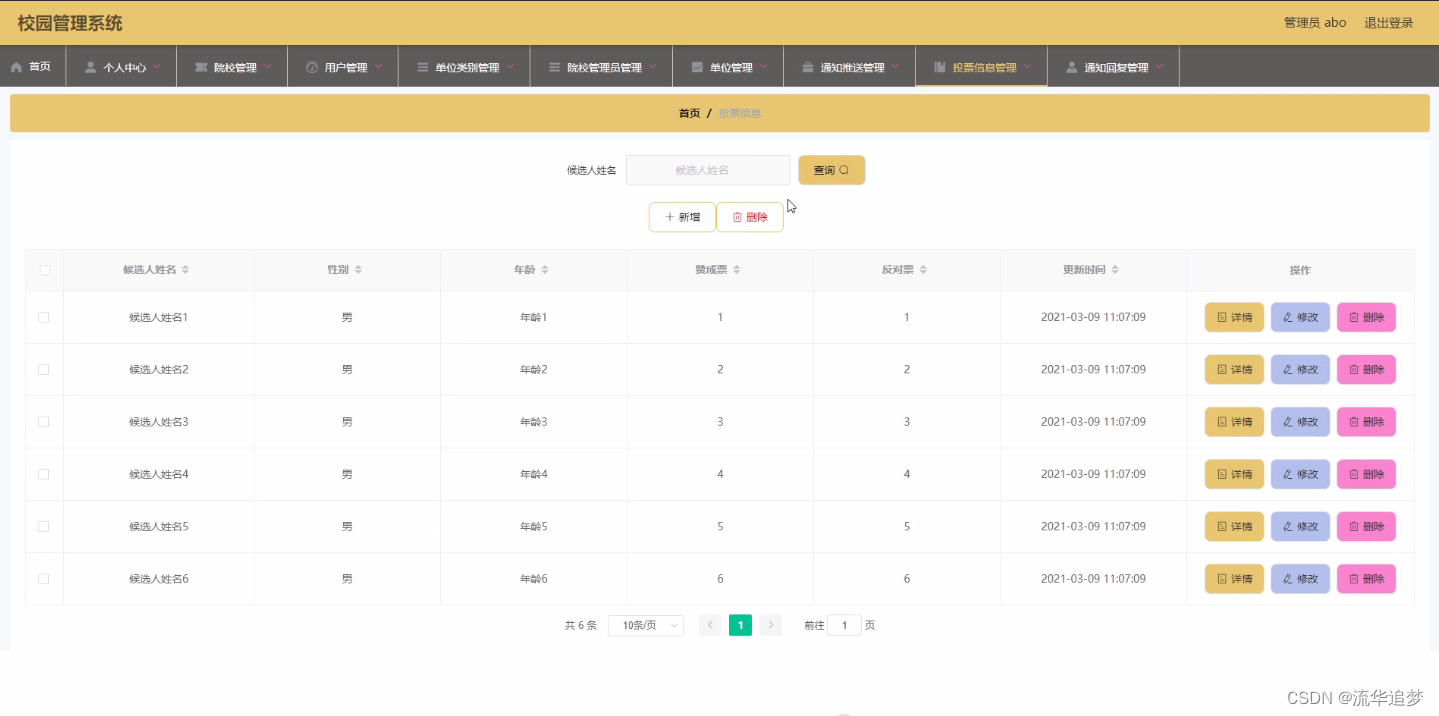Image resolution: width=1439 pixels, height=716 pixels.
Task: Expand the 通知推送管理 dropdown arrow
Action: [896, 66]
